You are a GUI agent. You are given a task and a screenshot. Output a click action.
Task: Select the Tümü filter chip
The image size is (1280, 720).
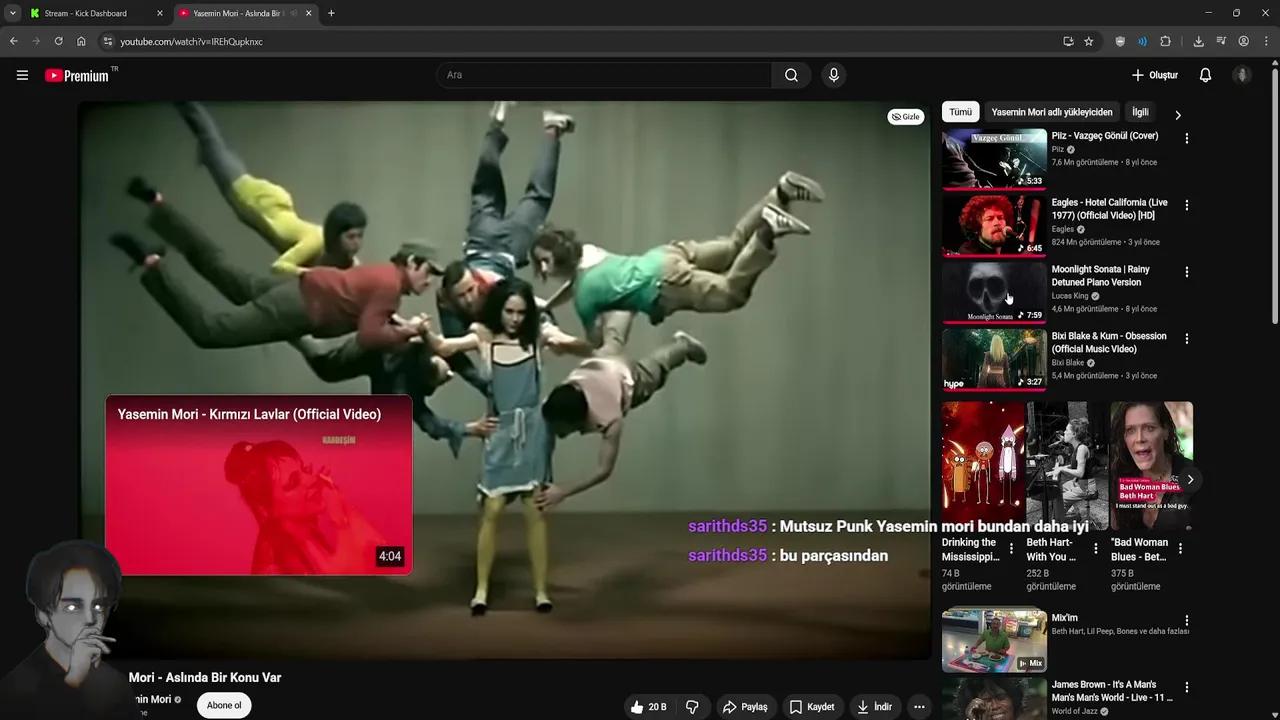pyautogui.click(x=960, y=112)
